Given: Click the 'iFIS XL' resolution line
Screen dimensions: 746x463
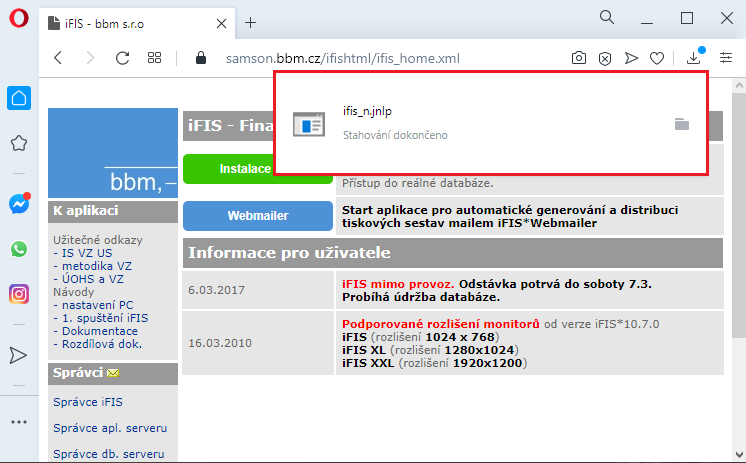Looking at the screenshot, I should [430, 350].
